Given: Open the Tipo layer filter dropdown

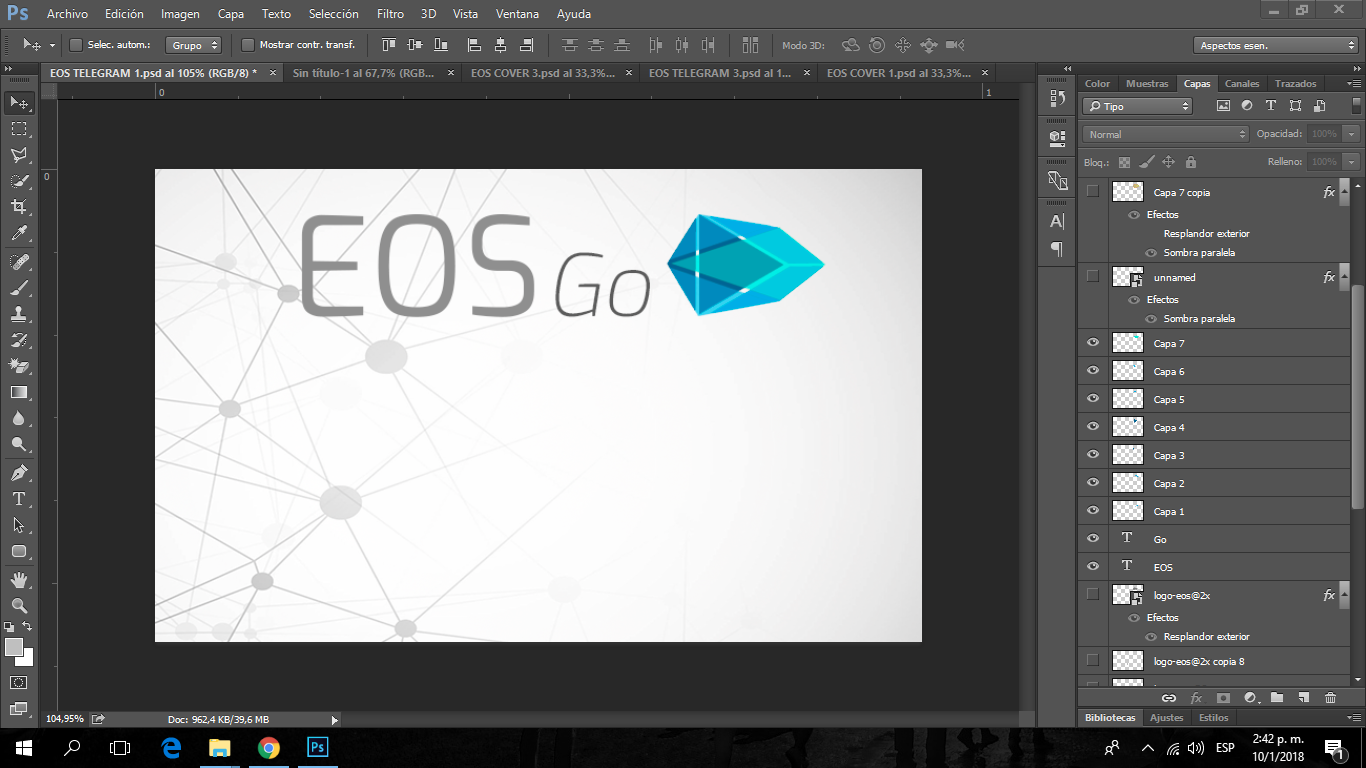Looking at the screenshot, I should [x=1137, y=106].
